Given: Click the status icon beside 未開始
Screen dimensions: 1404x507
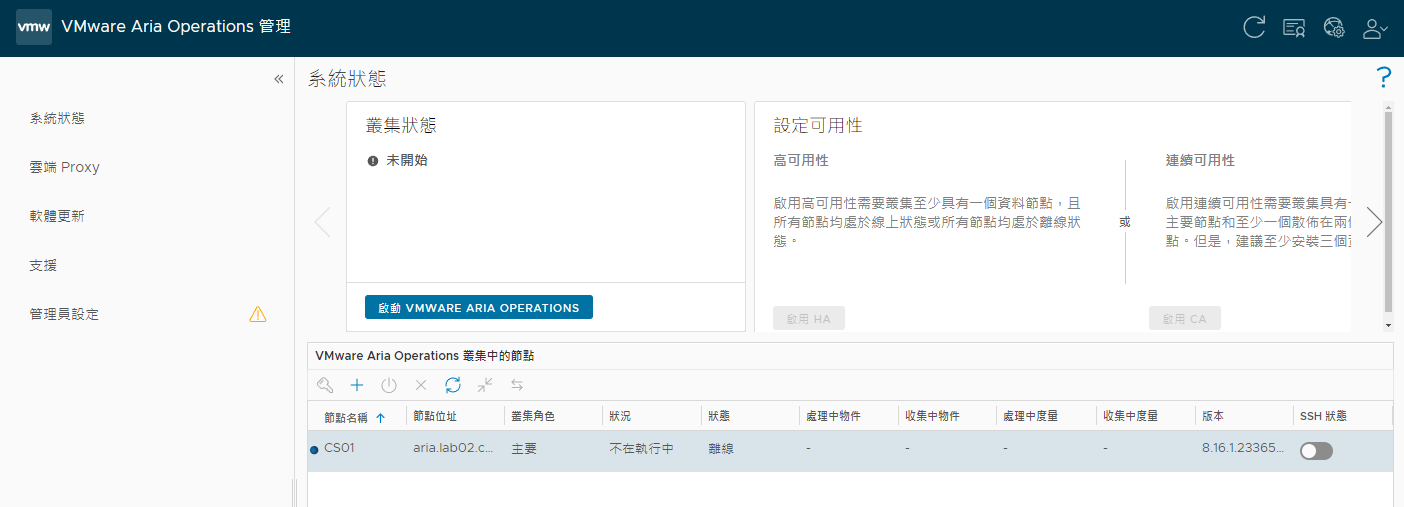Looking at the screenshot, I should coord(372,160).
